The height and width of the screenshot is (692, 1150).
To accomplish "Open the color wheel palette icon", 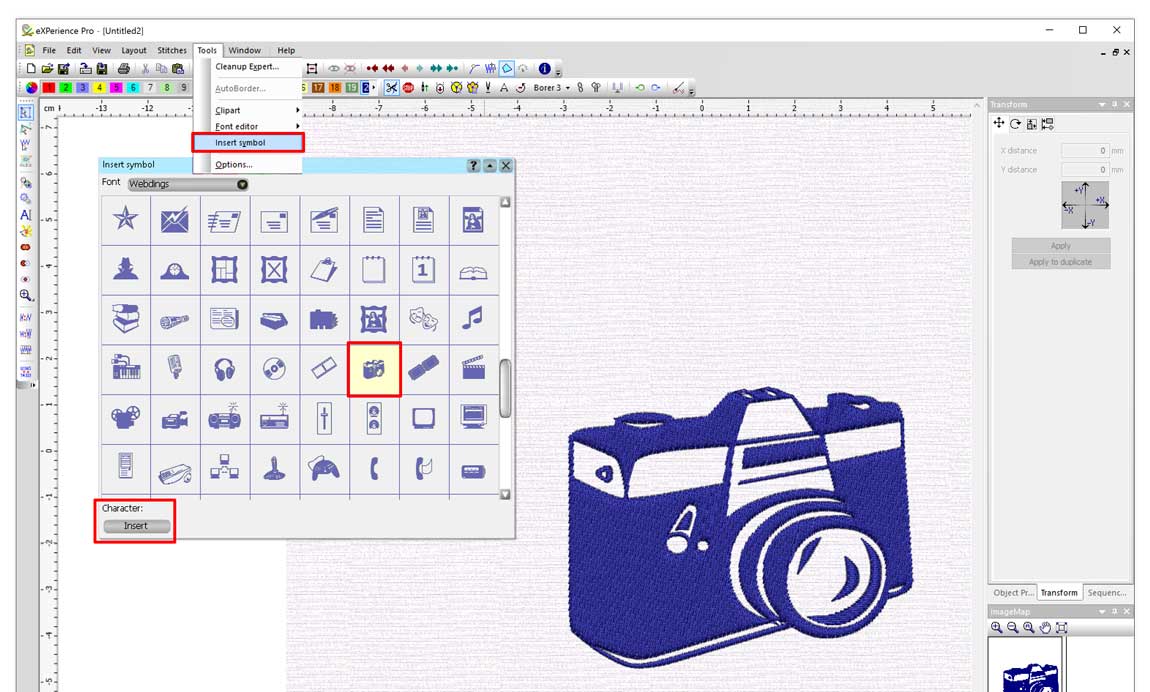I will tap(31, 87).
